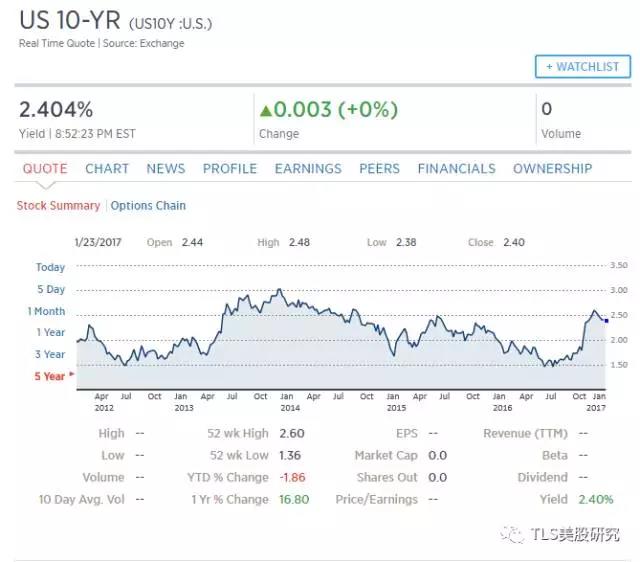
Task: Select the EARNINGS tab
Action: pyautogui.click(x=308, y=169)
